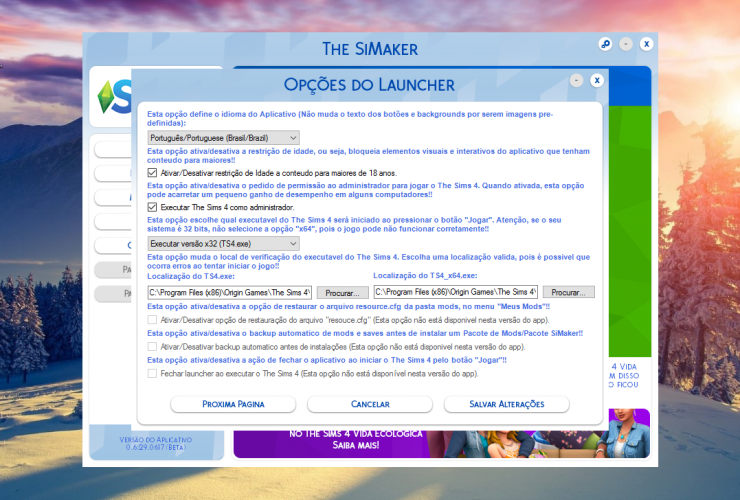Viewport: 740px width, 500px height.
Task: Click the Localização do TS4.exe label
Action: (x=191, y=276)
